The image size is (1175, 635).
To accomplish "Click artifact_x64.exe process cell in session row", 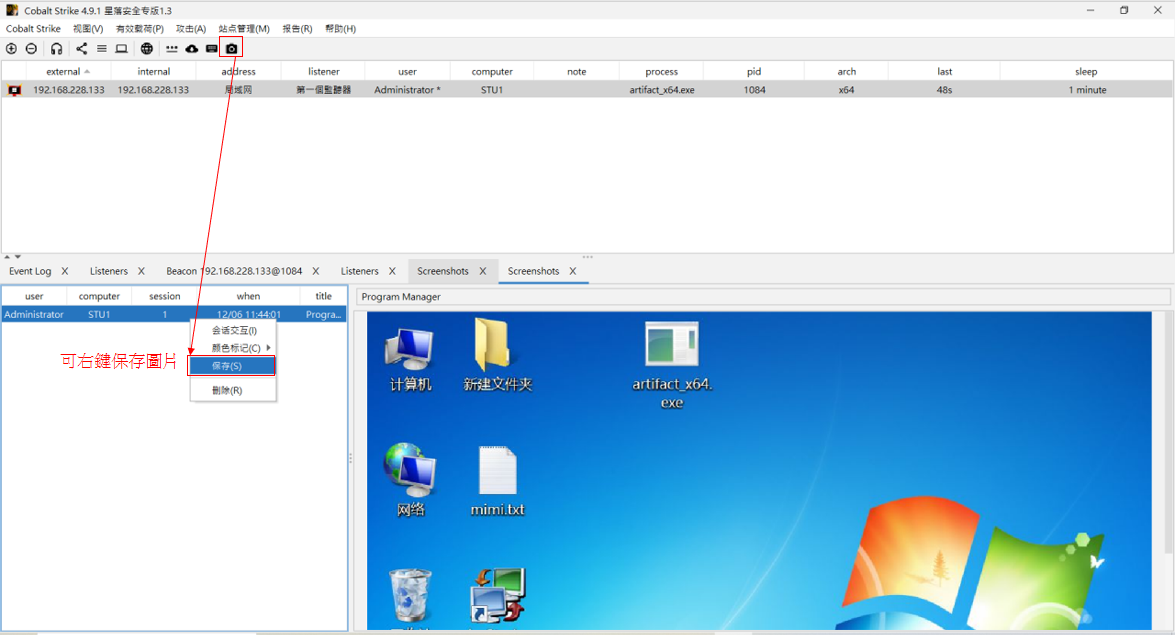I will click(662, 90).
